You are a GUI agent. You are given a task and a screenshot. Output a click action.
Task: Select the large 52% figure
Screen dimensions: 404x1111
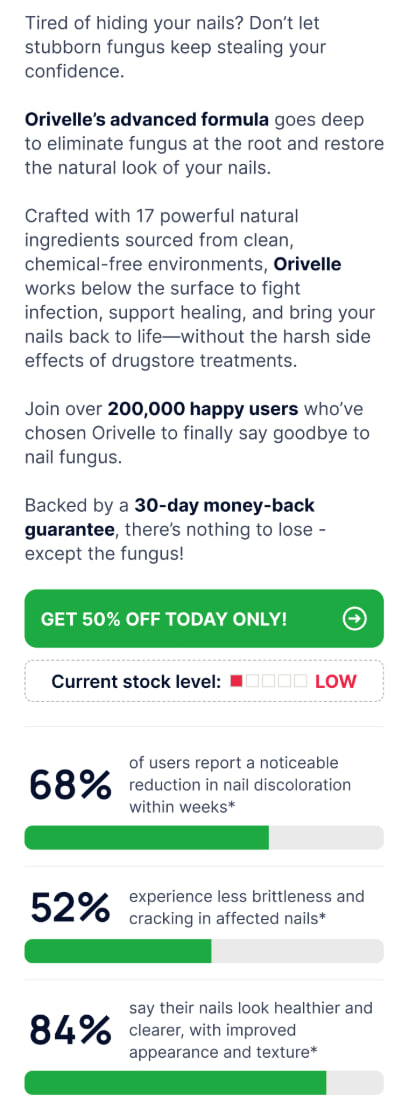click(71, 908)
